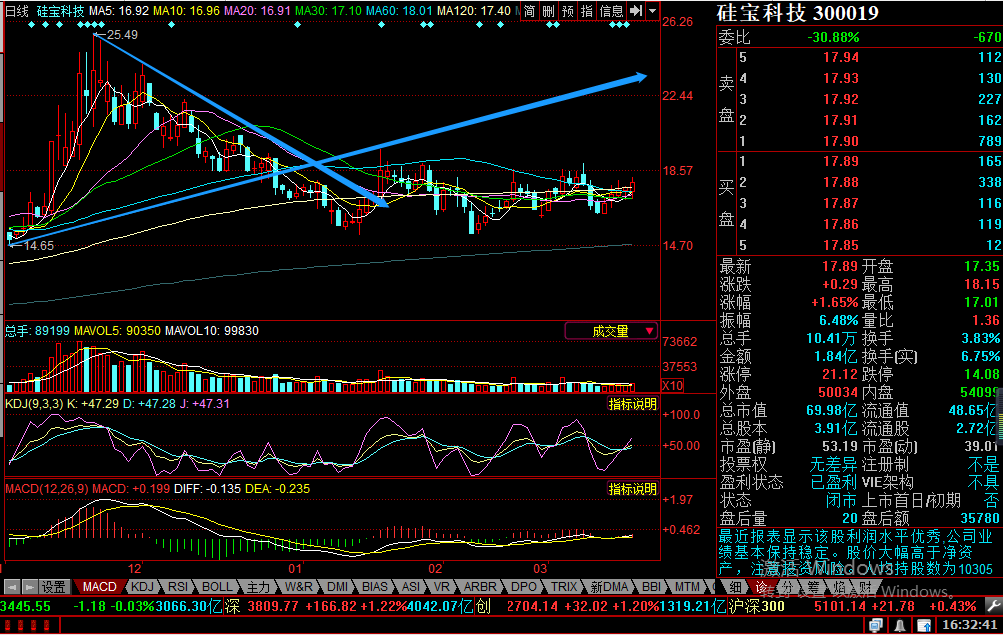
Task: Select the TRIX indicator tab
Action: click(564, 586)
